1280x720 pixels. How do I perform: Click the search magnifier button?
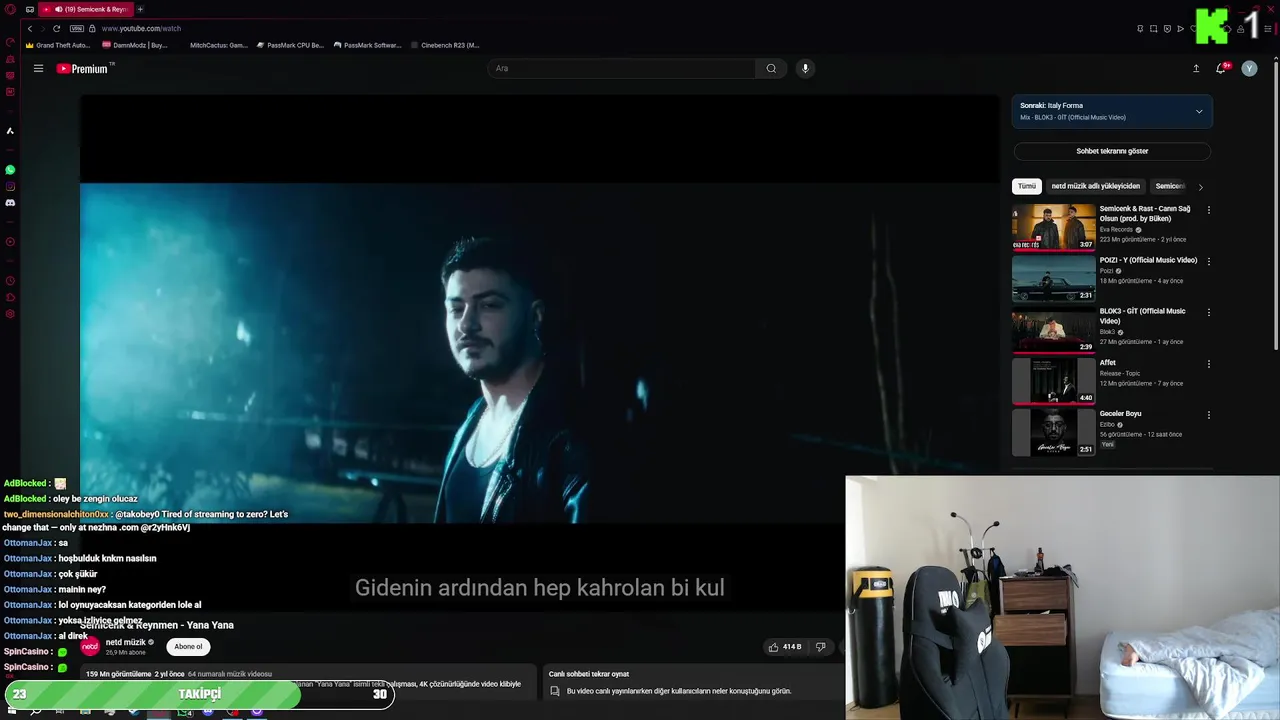point(771,69)
